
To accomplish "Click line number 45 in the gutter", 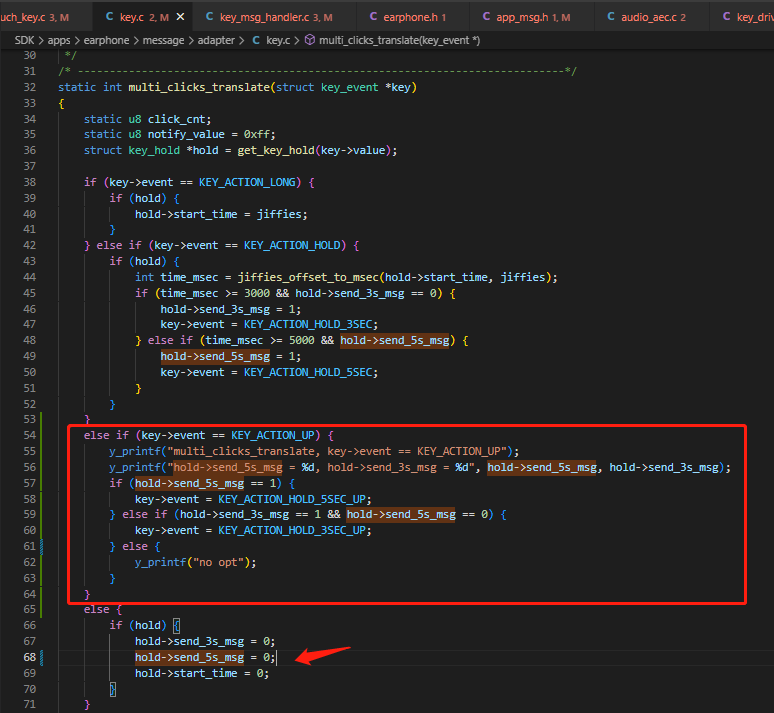I will (x=30, y=293).
